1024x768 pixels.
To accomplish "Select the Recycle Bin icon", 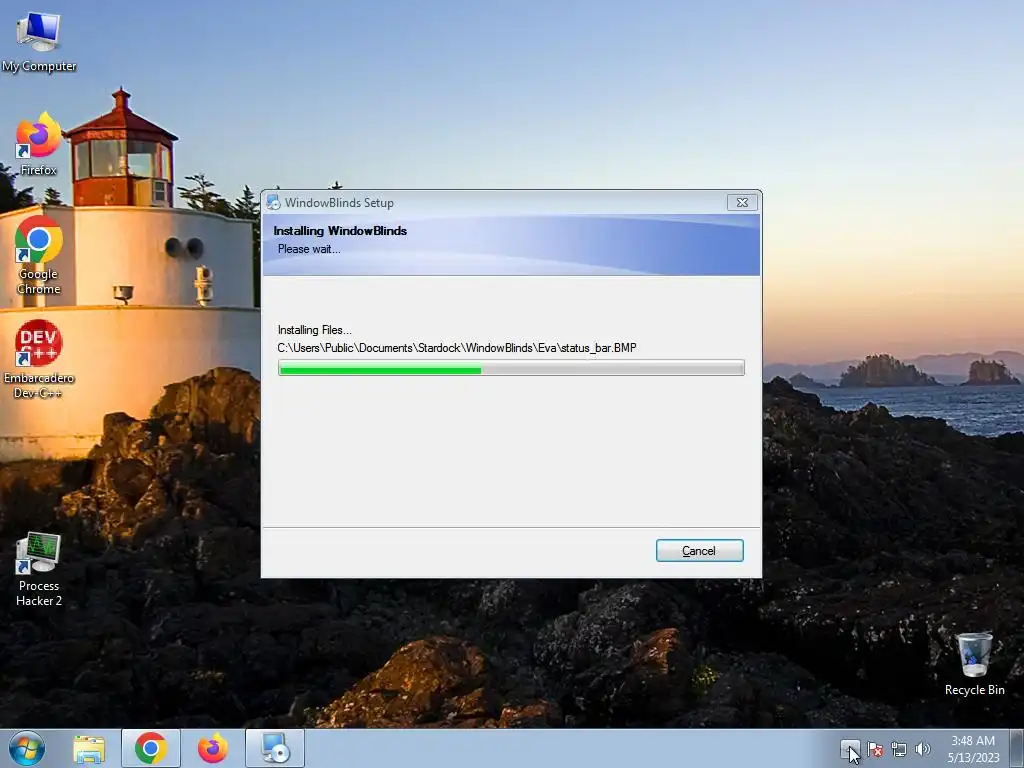I will click(x=974, y=664).
